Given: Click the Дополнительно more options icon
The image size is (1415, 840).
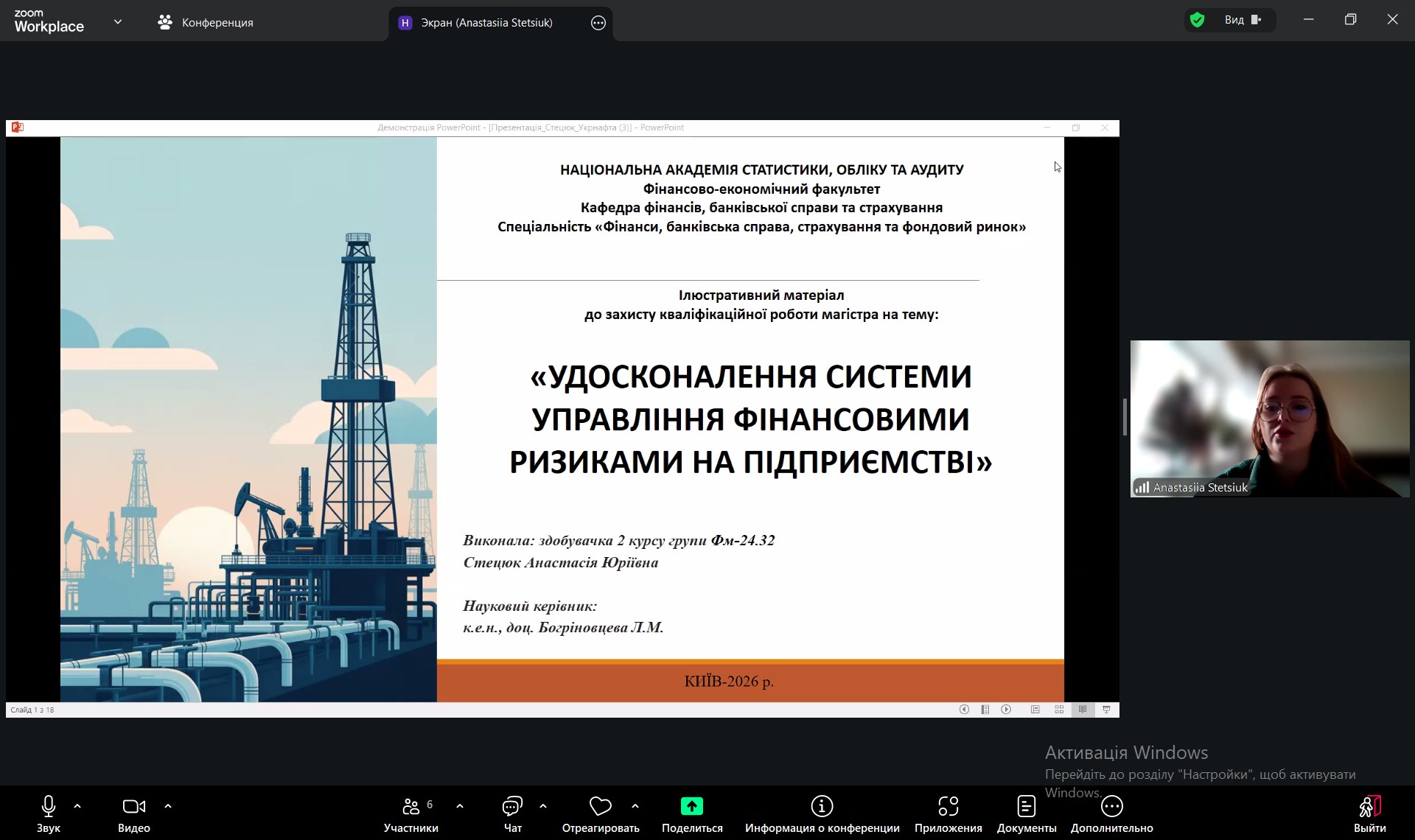Looking at the screenshot, I should click(x=1111, y=807).
